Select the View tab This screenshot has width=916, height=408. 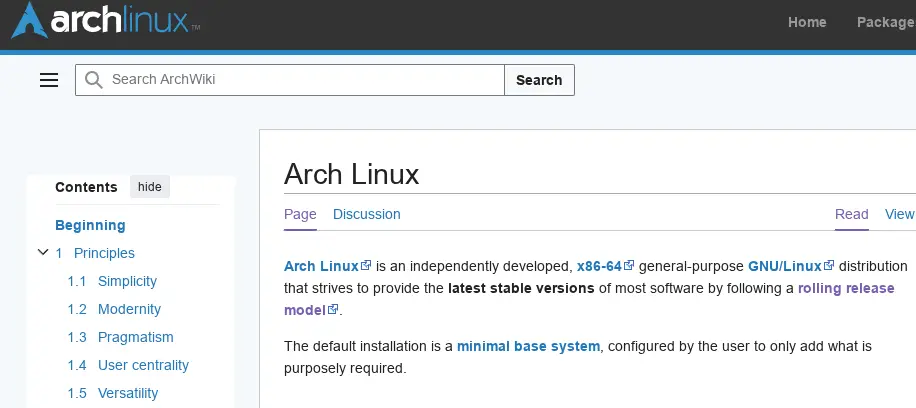click(x=900, y=214)
